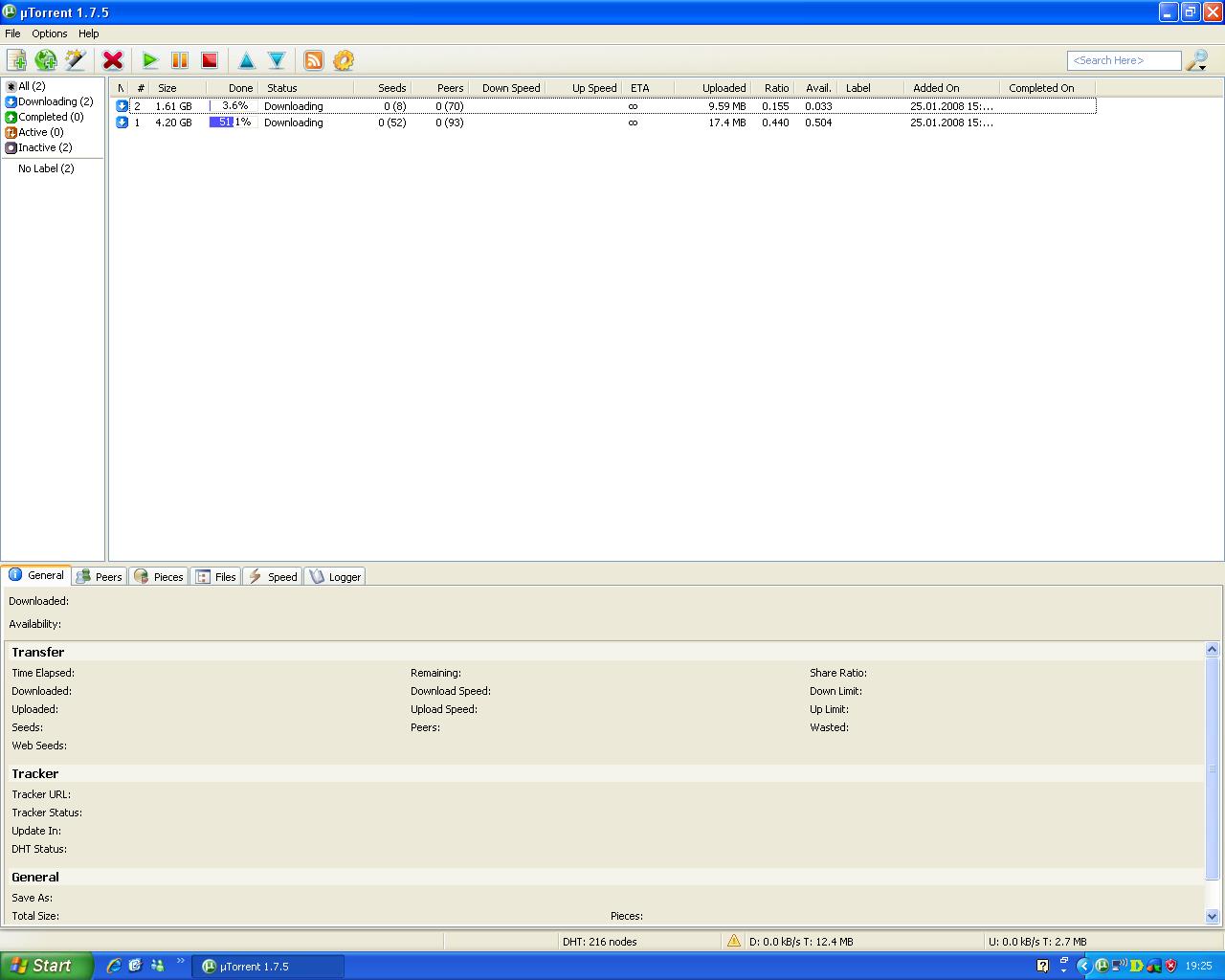Click the blue Move Up Queue arrow
The image size is (1225, 980).
tap(247, 60)
